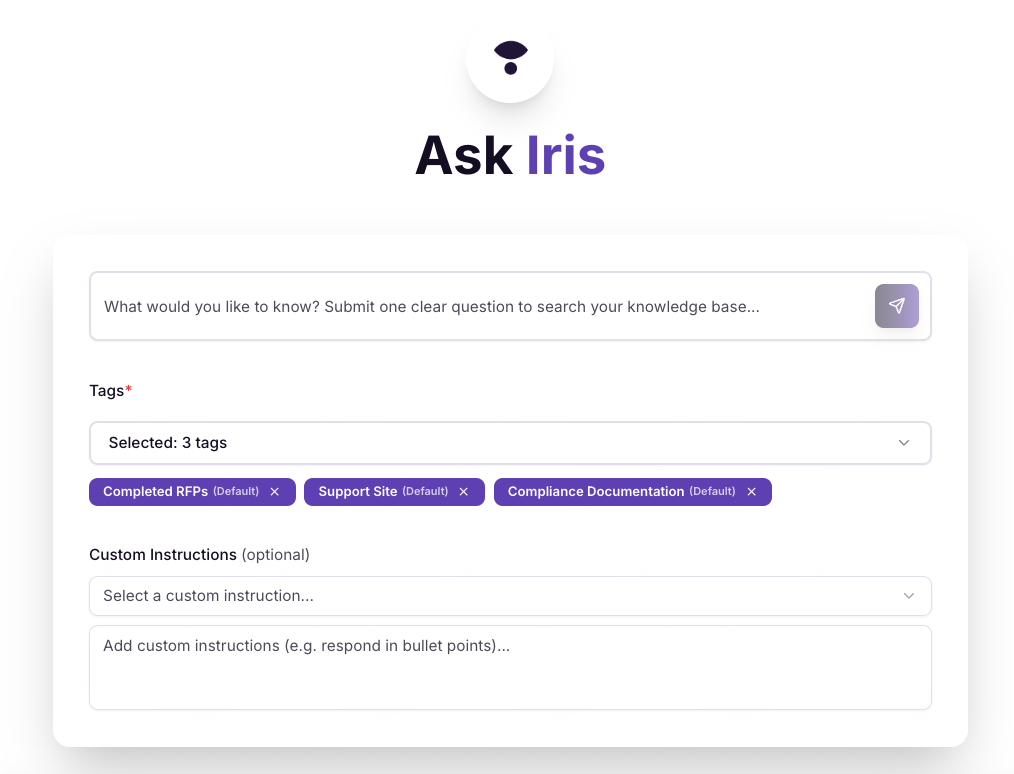
Task: Click the Default label on Completed RFPs
Action: click(x=236, y=491)
